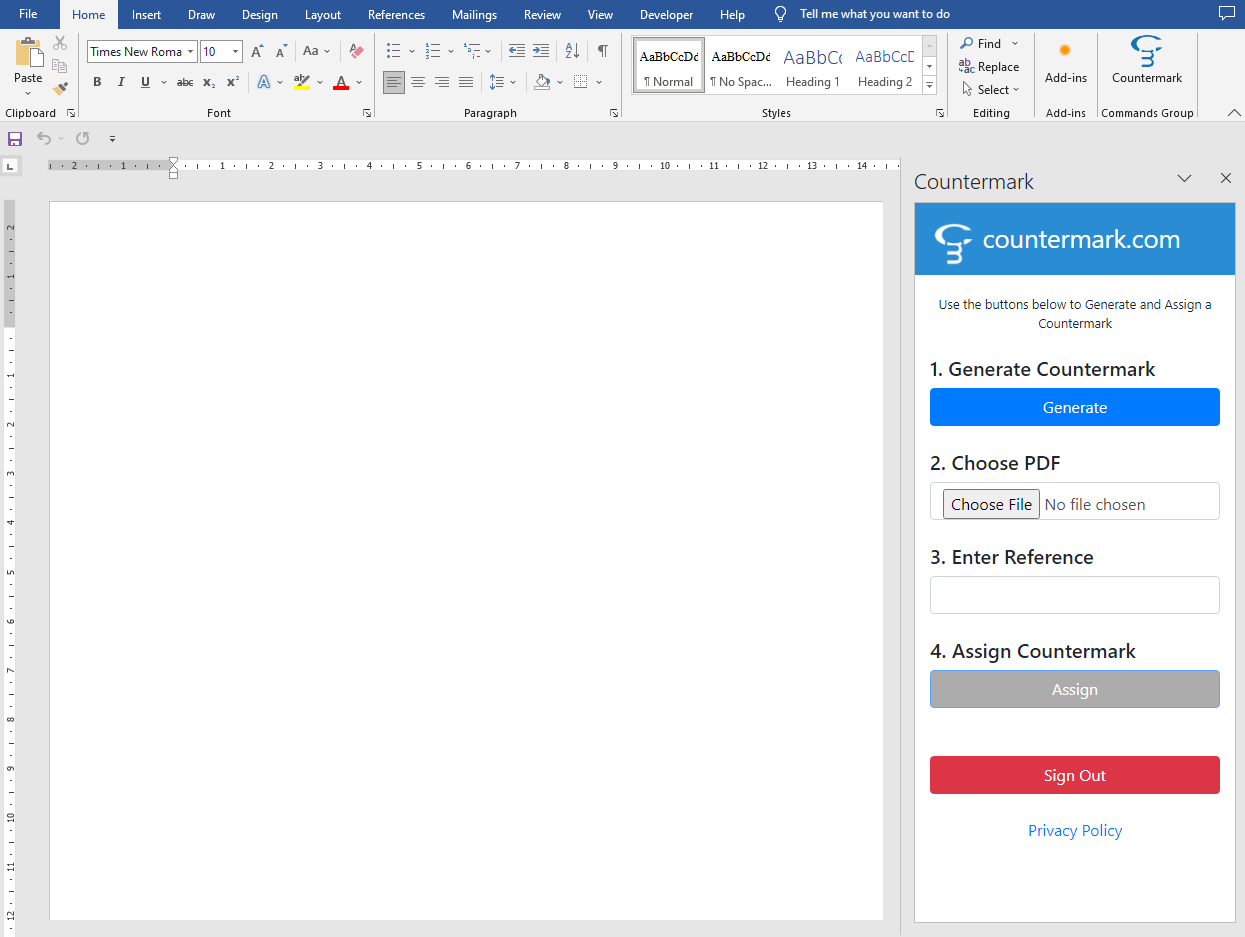This screenshot has height=937, width=1245.
Task: Expand the Styles gallery More arrow
Action: (x=929, y=86)
